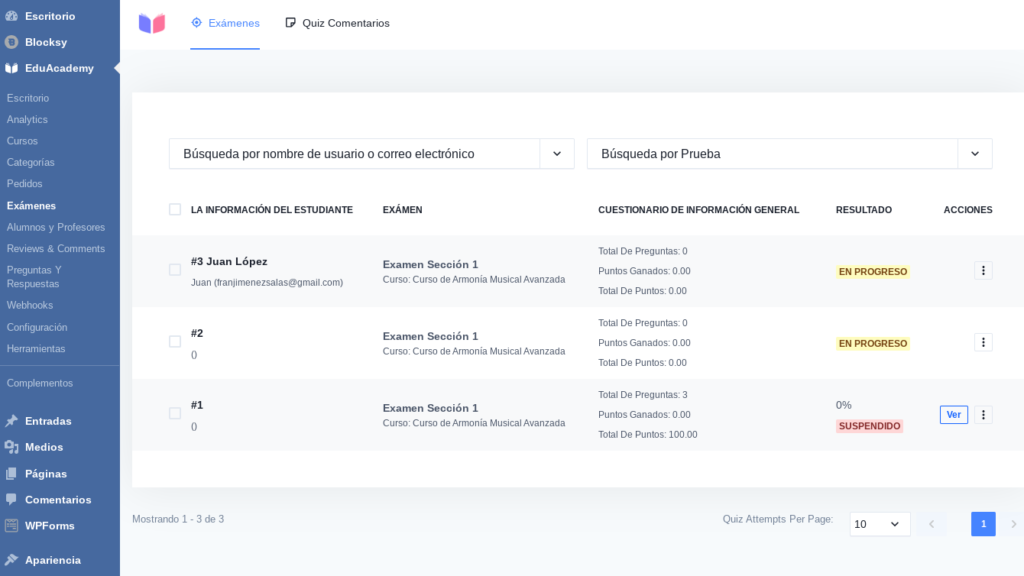Image resolution: width=1024 pixels, height=576 pixels.
Task: Click the 0% result for attempt #1
Action: (x=844, y=405)
